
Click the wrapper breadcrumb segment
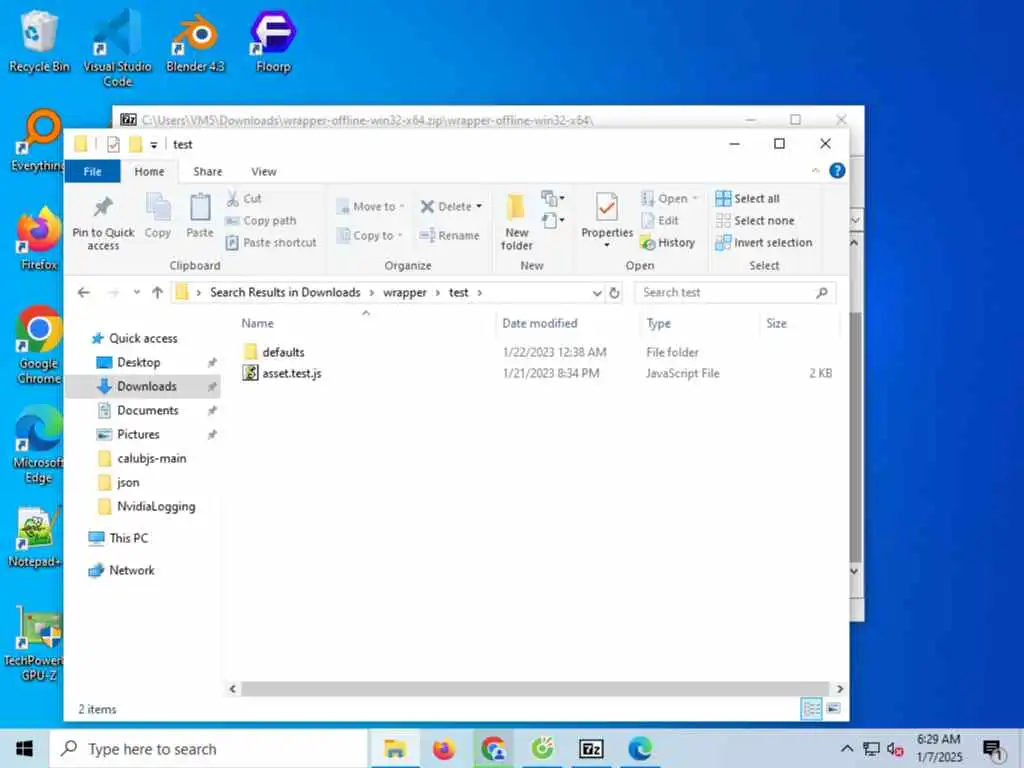[404, 293]
